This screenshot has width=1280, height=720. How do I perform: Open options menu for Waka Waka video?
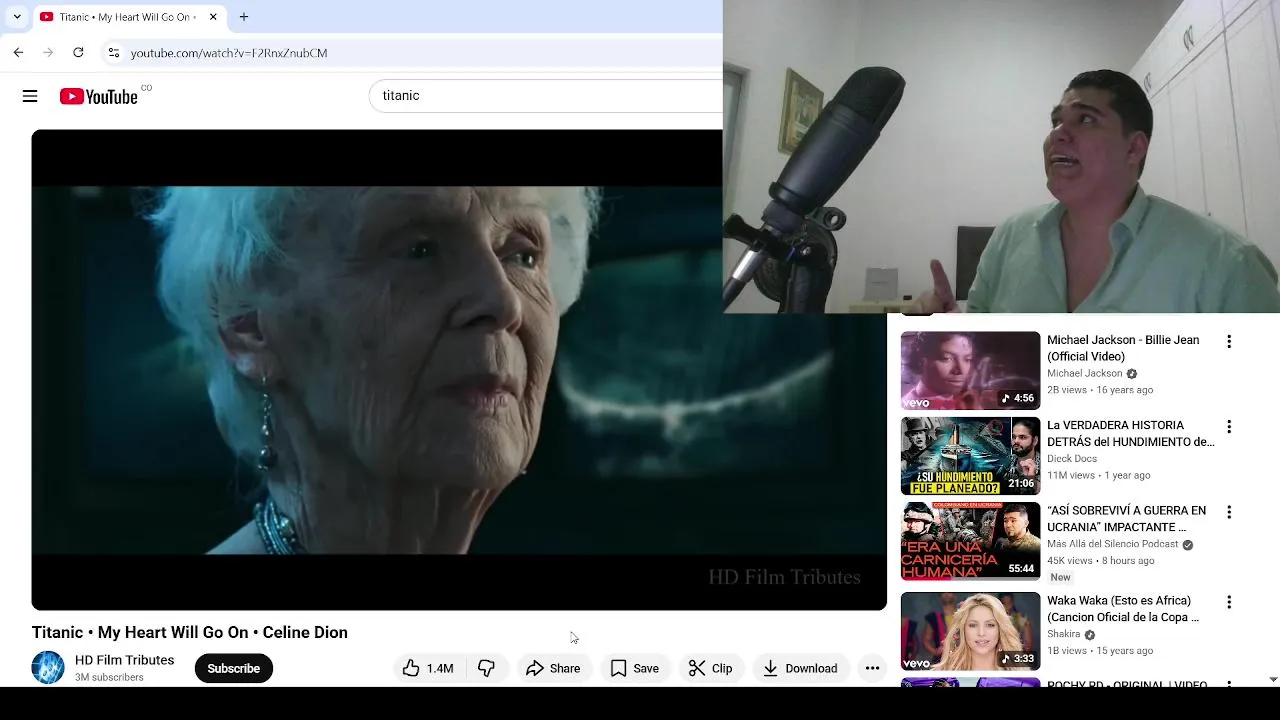pos(1229,602)
